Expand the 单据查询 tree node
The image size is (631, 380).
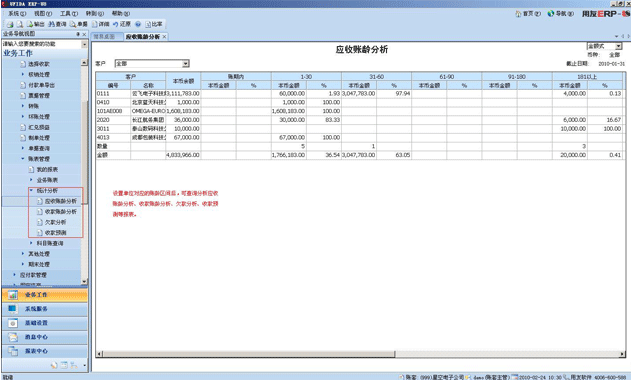[23, 148]
